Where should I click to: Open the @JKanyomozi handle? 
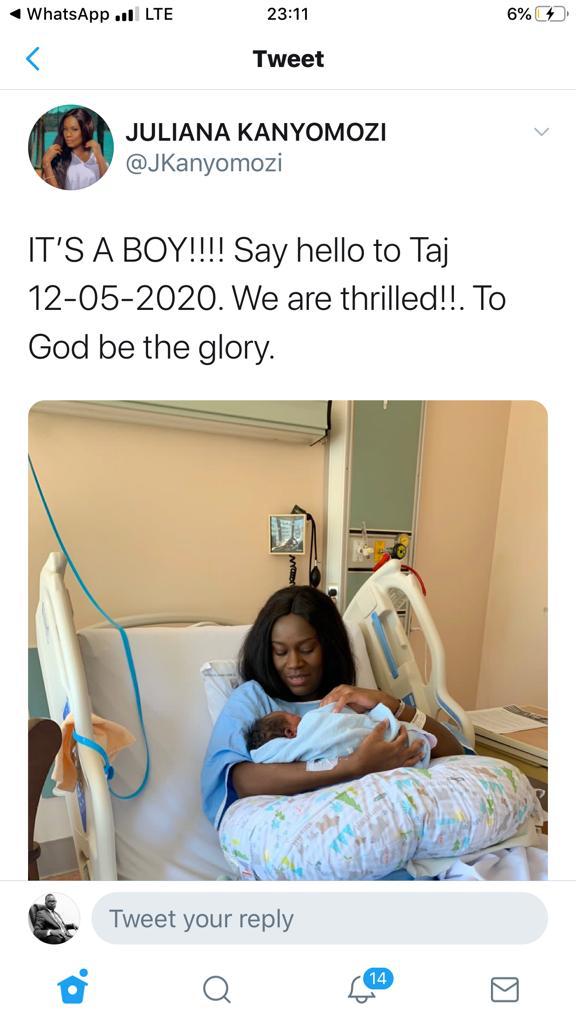pyautogui.click(x=203, y=163)
